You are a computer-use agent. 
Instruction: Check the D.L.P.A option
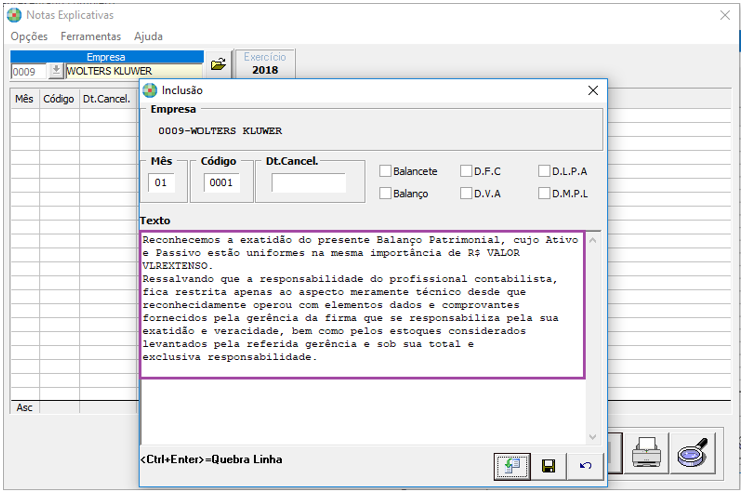(x=544, y=171)
